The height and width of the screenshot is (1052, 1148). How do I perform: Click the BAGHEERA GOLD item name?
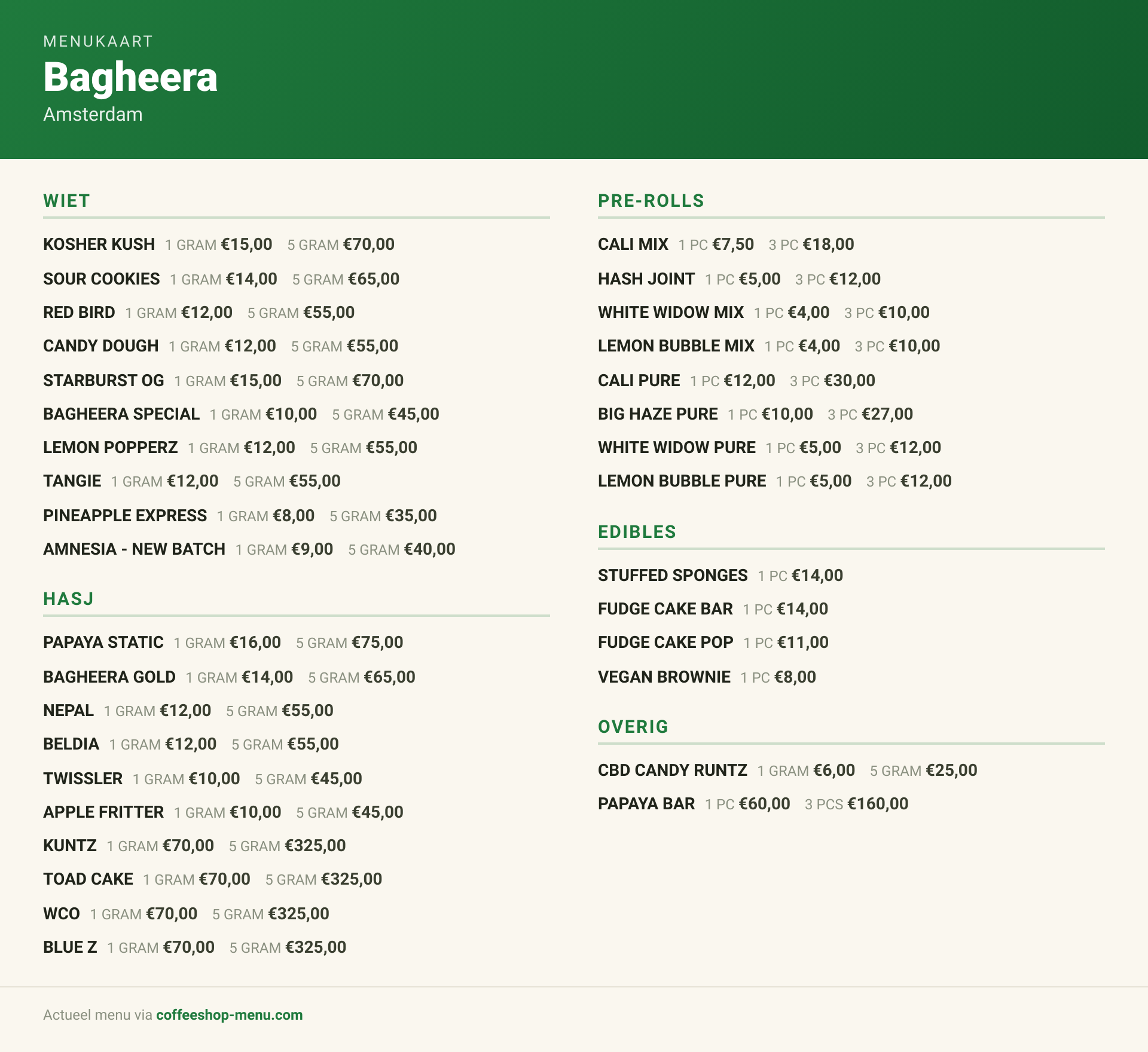click(109, 677)
